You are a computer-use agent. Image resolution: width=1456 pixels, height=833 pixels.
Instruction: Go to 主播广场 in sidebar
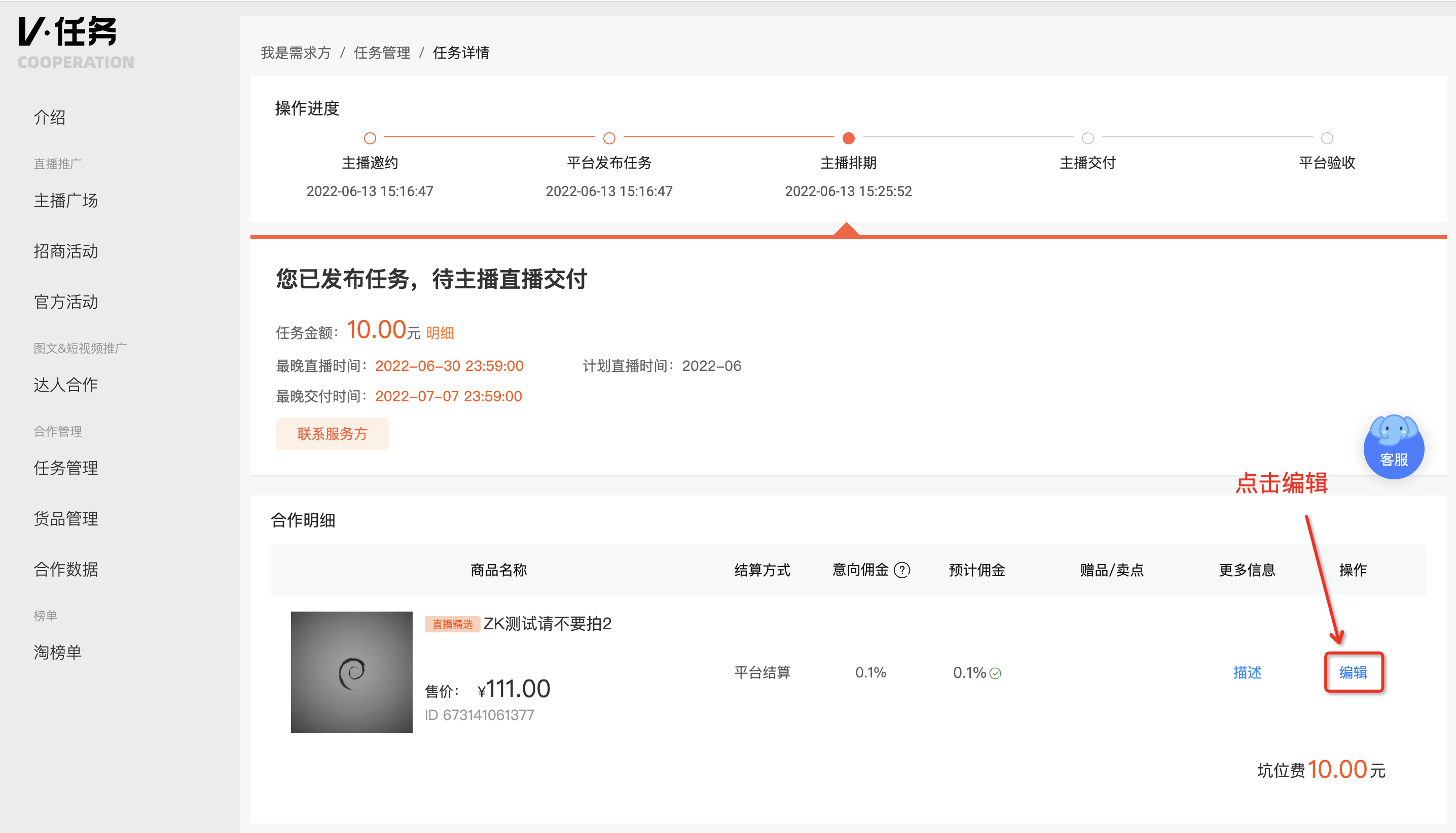tap(66, 200)
